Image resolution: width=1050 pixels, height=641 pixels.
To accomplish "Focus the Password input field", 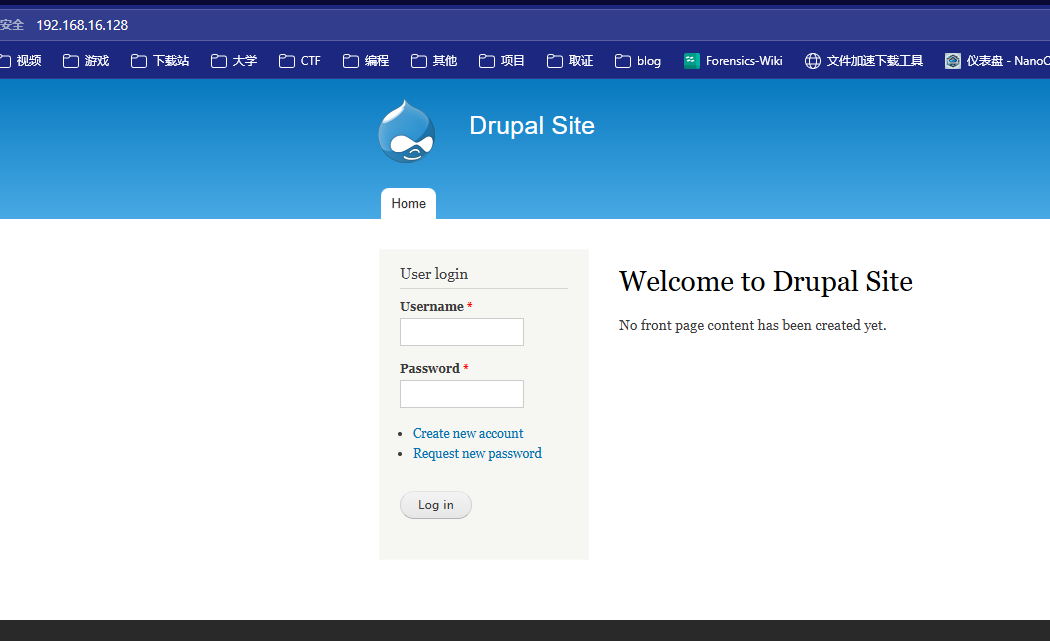I will (462, 394).
